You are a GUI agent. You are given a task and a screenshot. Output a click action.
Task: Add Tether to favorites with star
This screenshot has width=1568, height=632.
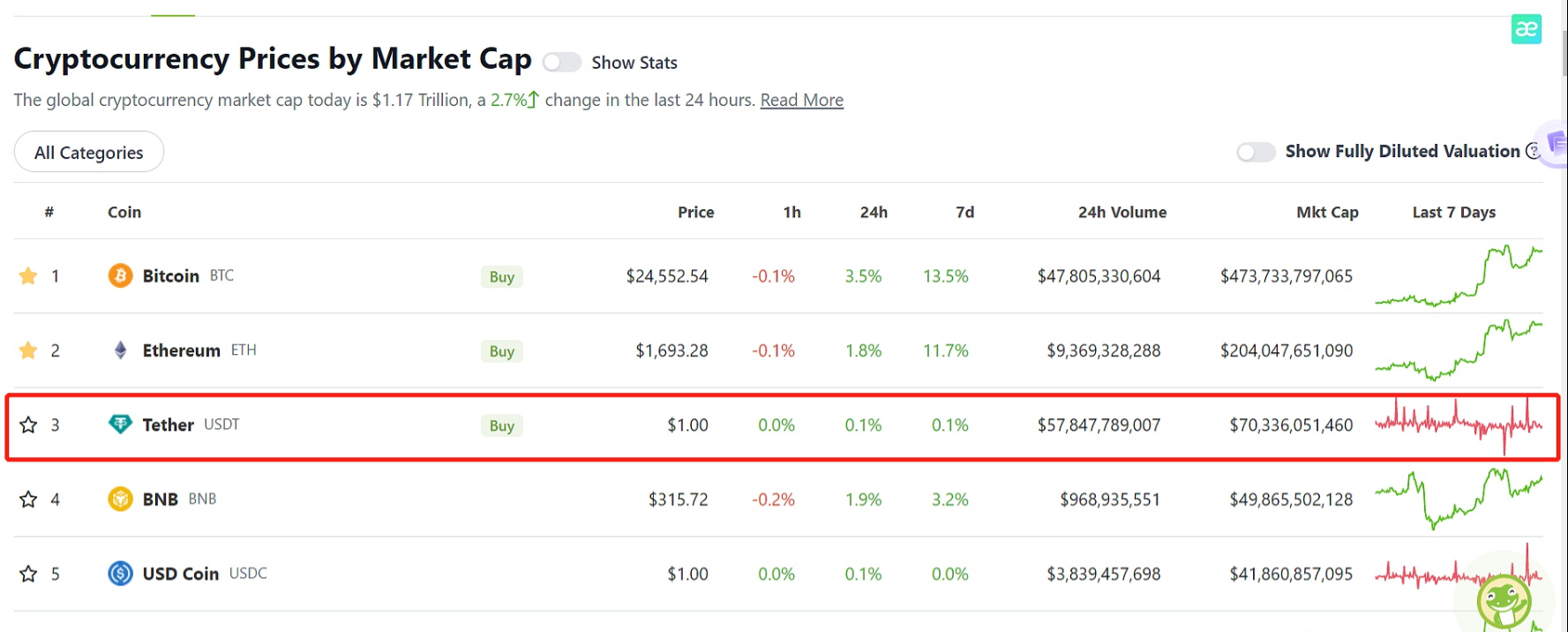(x=28, y=425)
